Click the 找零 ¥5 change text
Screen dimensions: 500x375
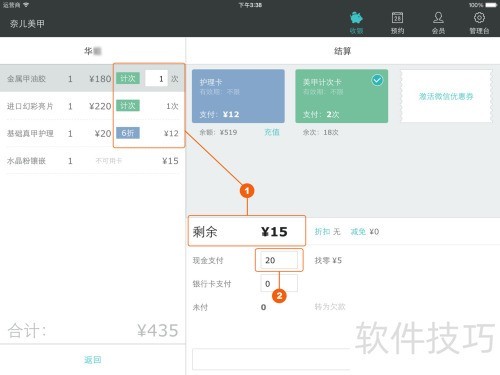[328, 260]
